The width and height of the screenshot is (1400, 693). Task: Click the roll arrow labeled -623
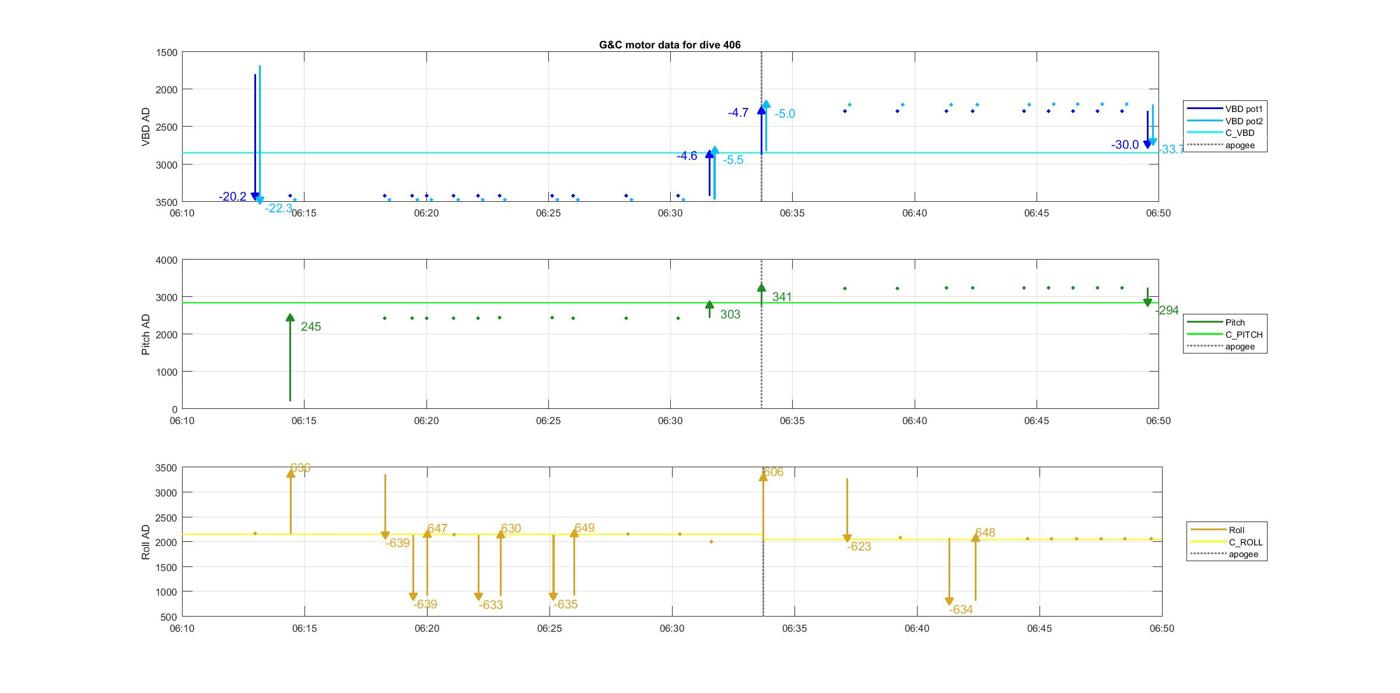pos(847,511)
